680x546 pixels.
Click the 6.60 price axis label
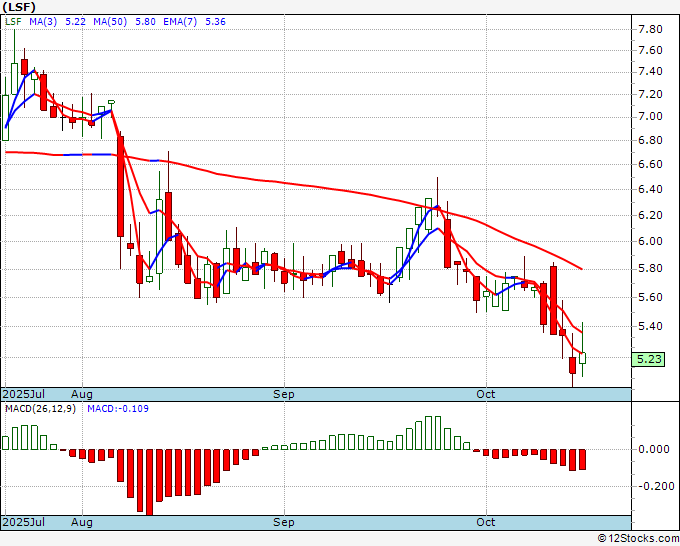point(650,164)
